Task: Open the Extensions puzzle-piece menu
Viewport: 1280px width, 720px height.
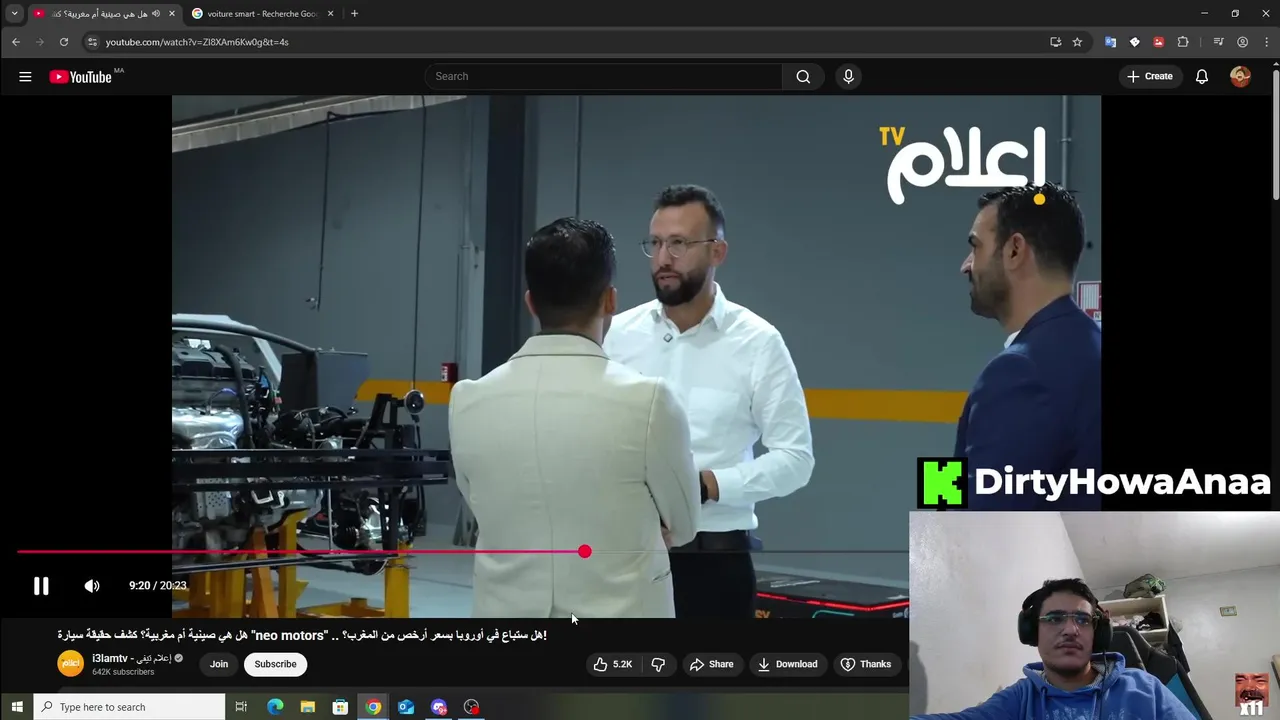Action: pos(1183,42)
